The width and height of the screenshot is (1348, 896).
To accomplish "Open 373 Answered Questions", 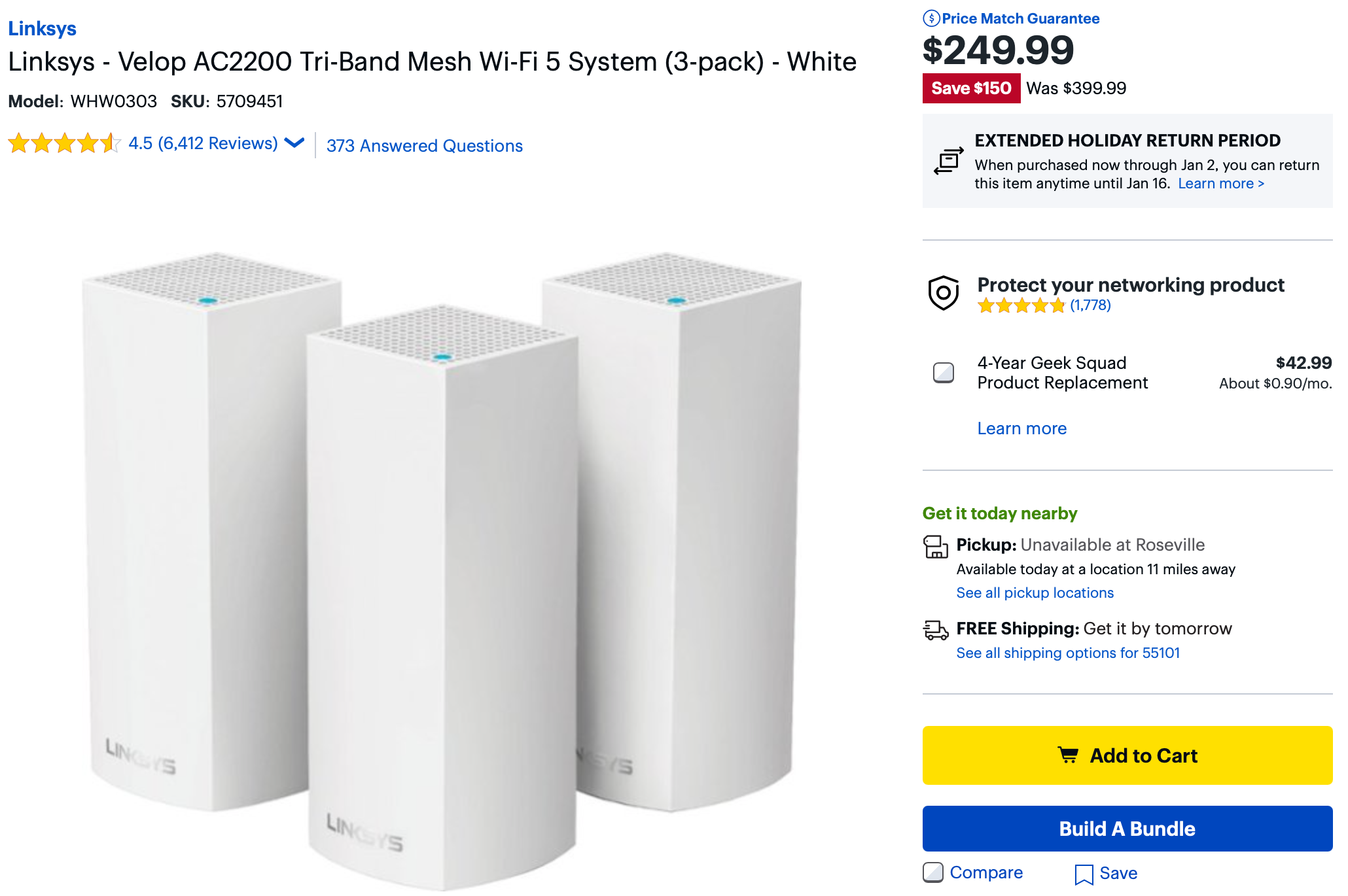I will (x=424, y=145).
